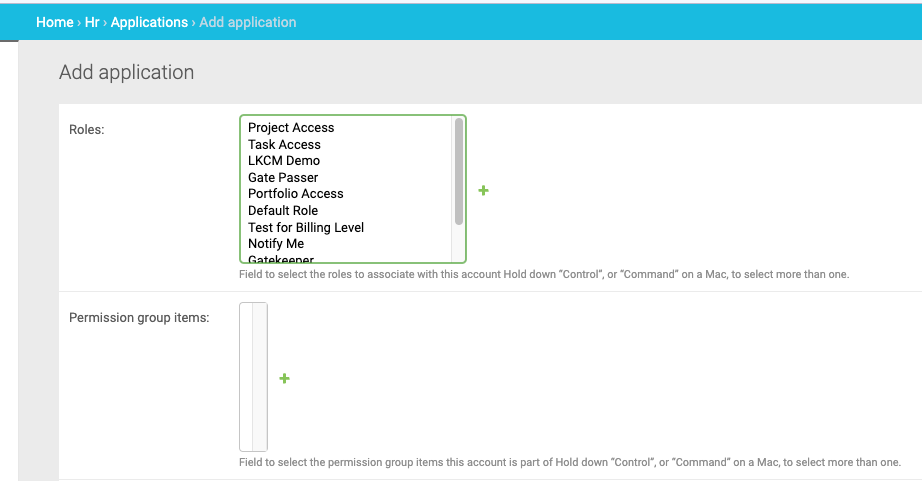Click the Add application heading

click(x=126, y=72)
